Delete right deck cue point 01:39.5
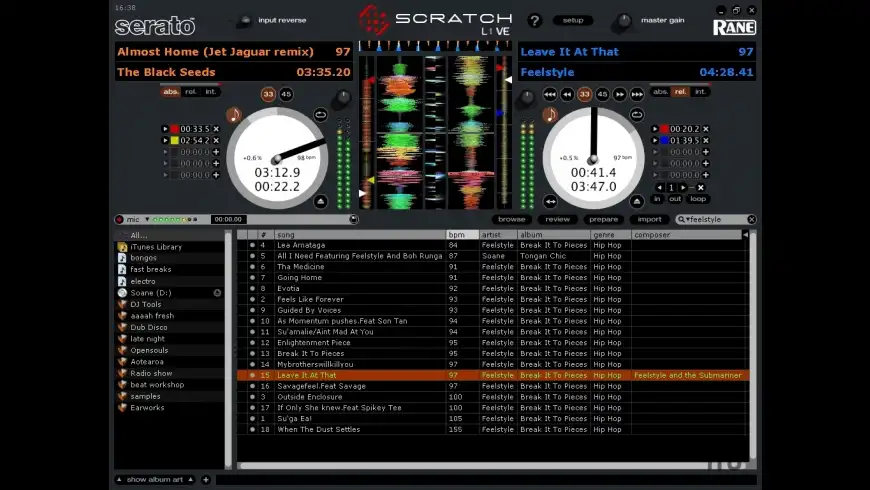The image size is (870, 490). pyautogui.click(x=706, y=140)
